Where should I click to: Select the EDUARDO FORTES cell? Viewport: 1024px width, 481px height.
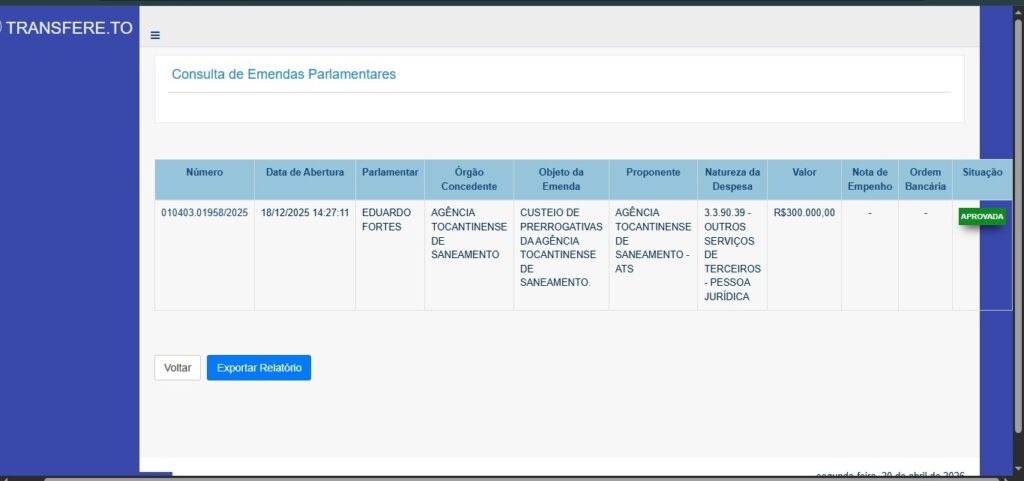click(386, 219)
